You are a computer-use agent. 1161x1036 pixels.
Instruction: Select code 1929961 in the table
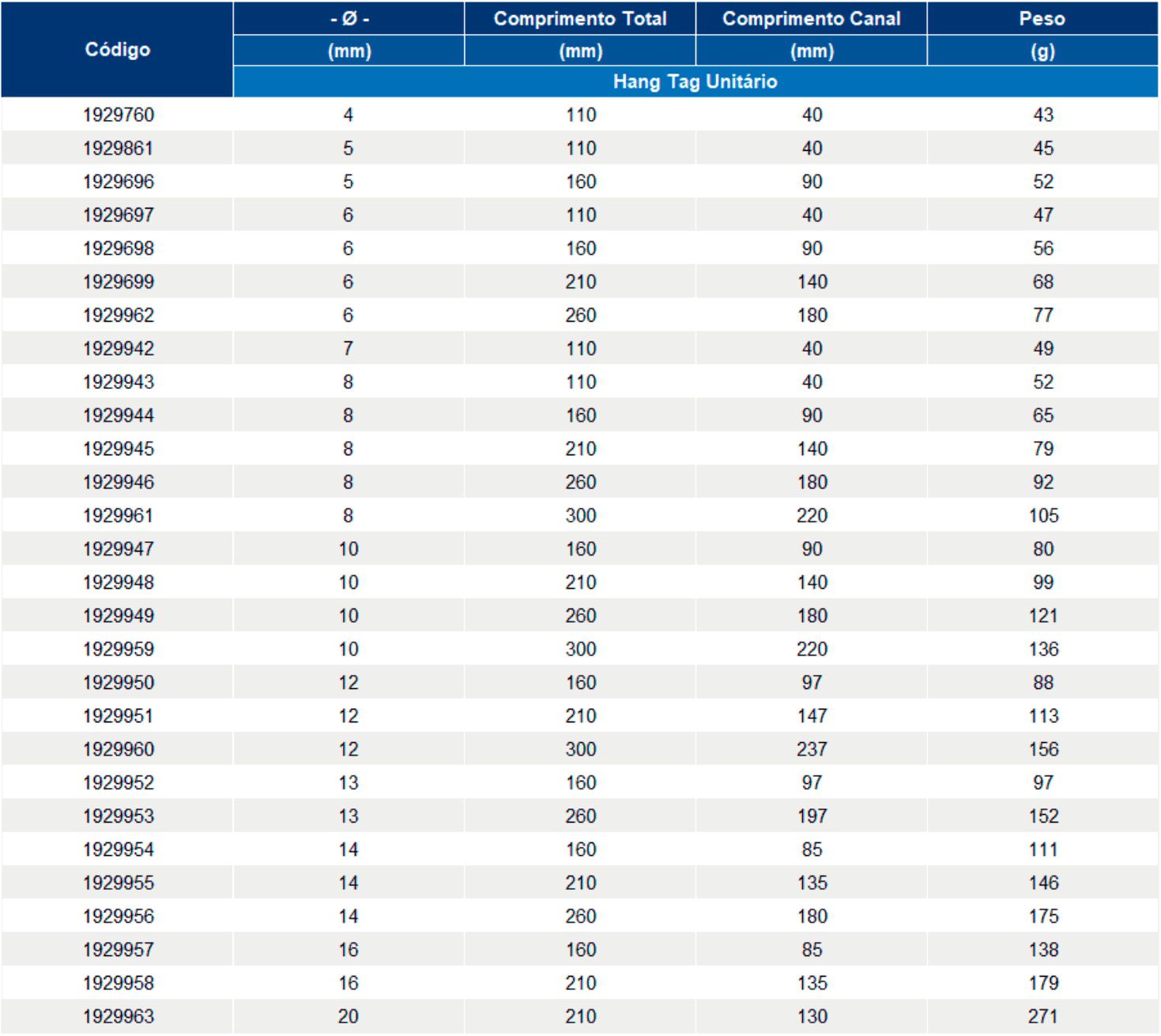(x=119, y=516)
